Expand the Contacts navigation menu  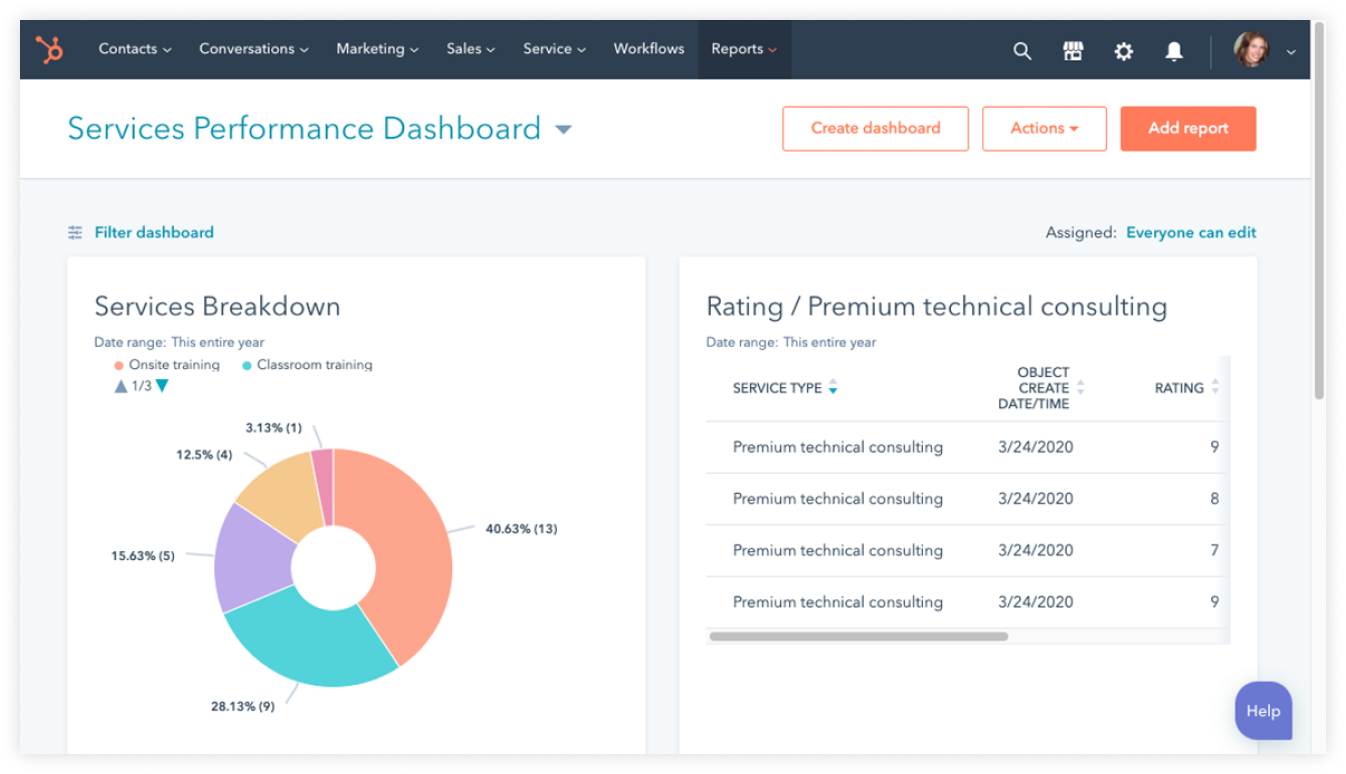(x=134, y=49)
